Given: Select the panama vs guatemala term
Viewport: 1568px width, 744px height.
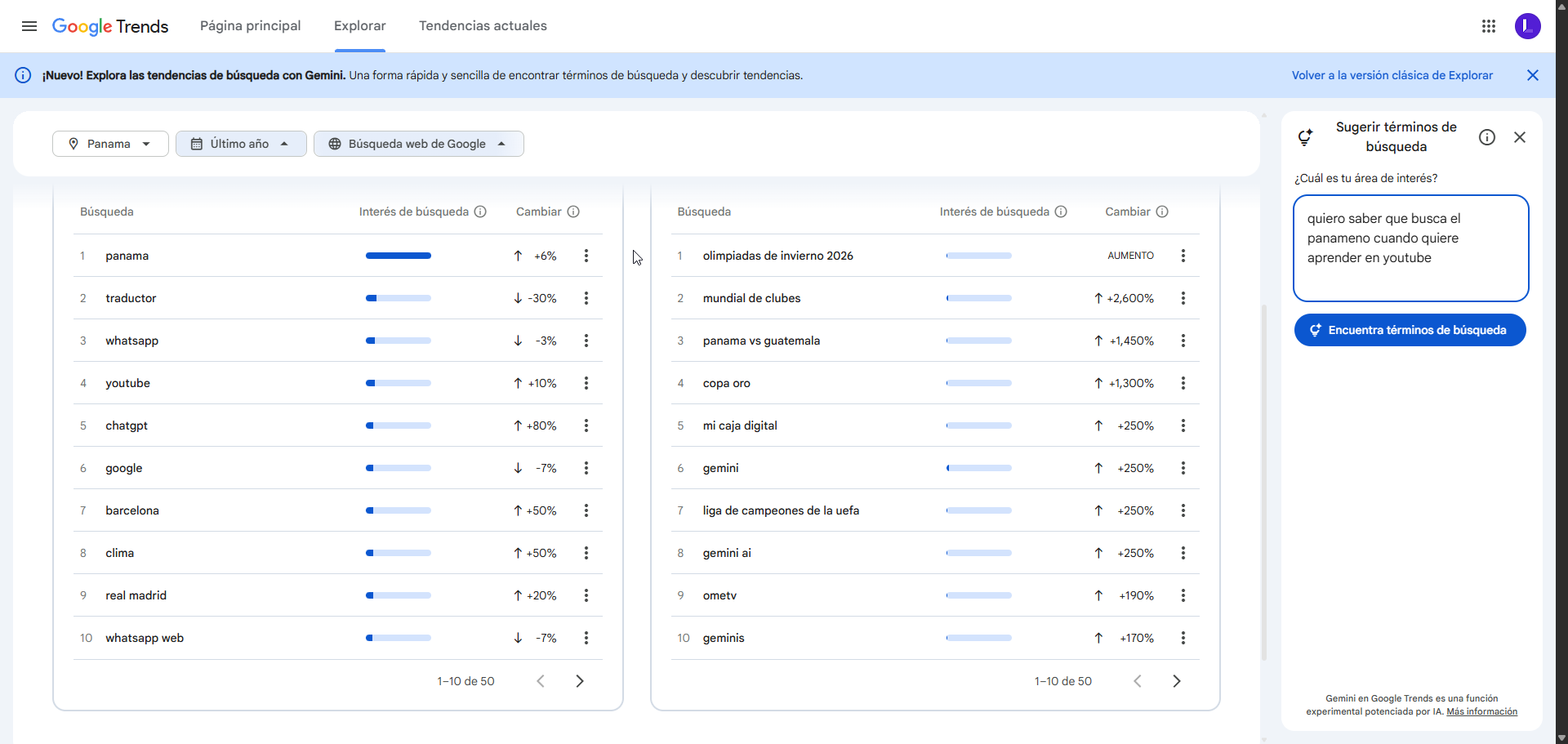Looking at the screenshot, I should pyautogui.click(x=761, y=341).
